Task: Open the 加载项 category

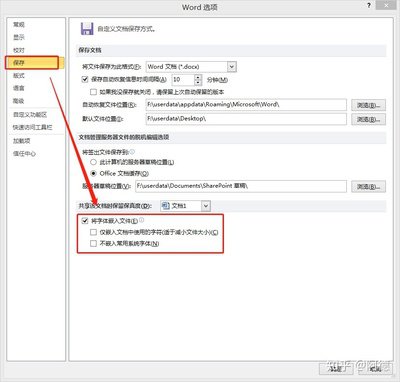Action: (x=22, y=141)
